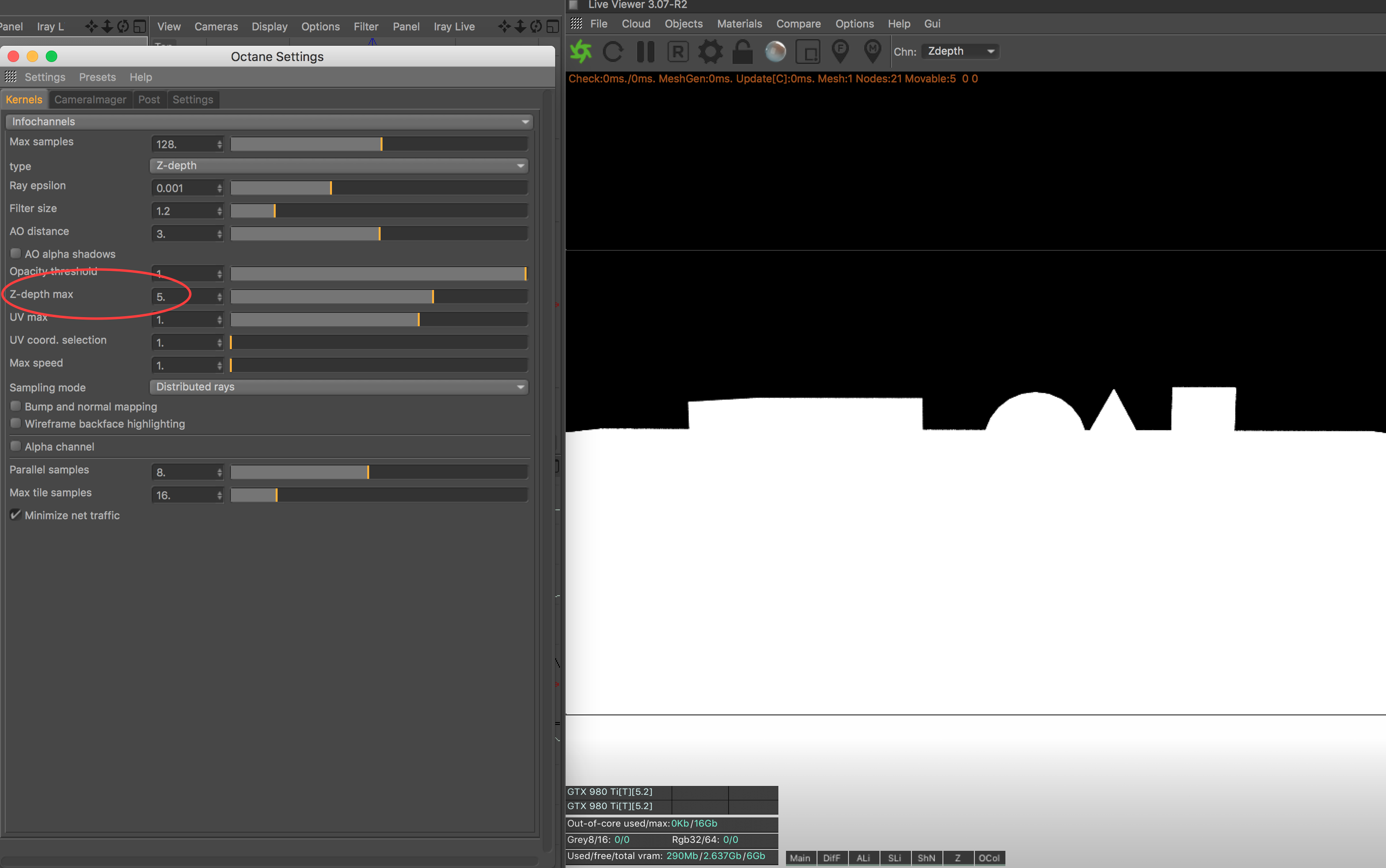Pause rendering in the Live Viewer
Viewport: 1386px width, 868px height.
(645, 52)
